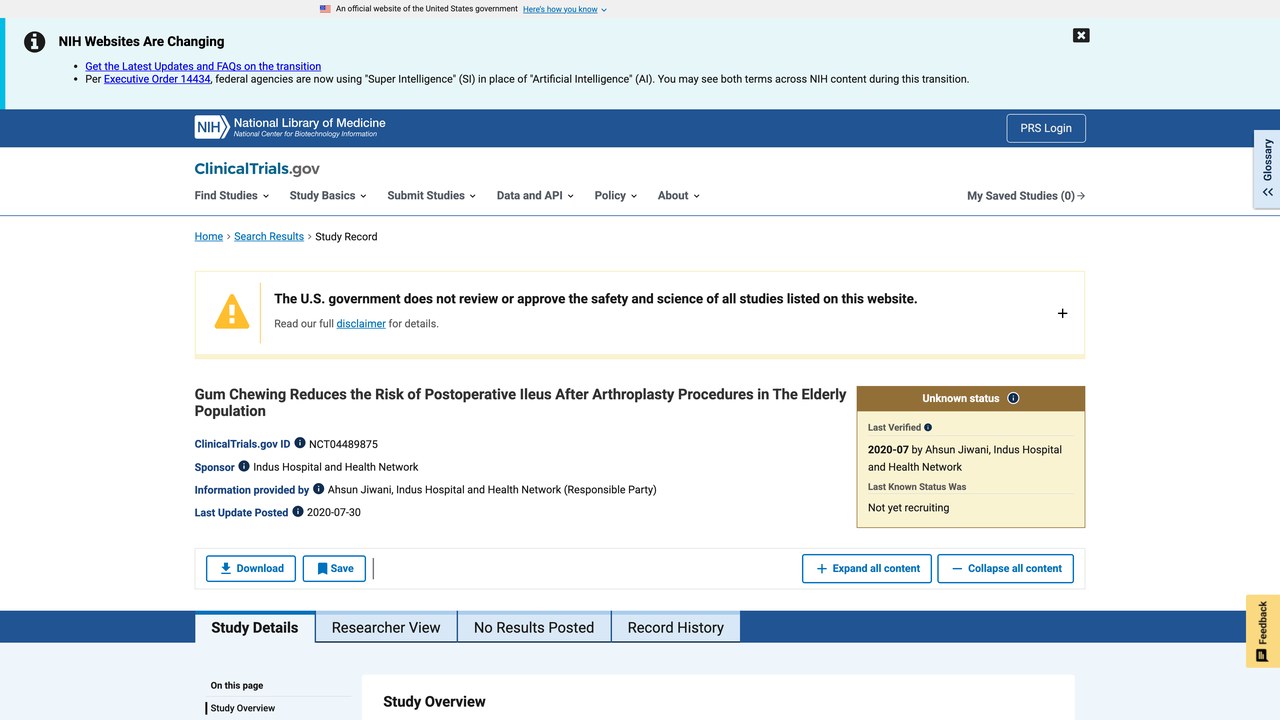This screenshot has width=1280, height=720.
Task: Expand "Here's how you know" dropdown
Action: coord(565,9)
